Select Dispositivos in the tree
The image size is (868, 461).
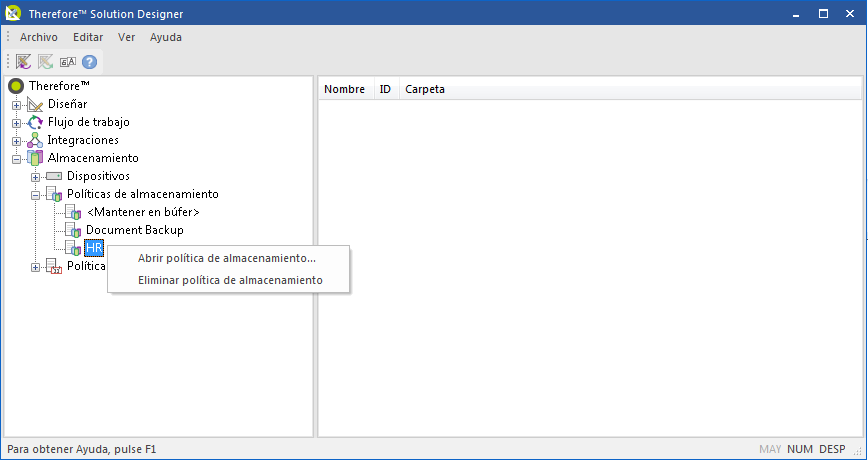click(x=99, y=176)
